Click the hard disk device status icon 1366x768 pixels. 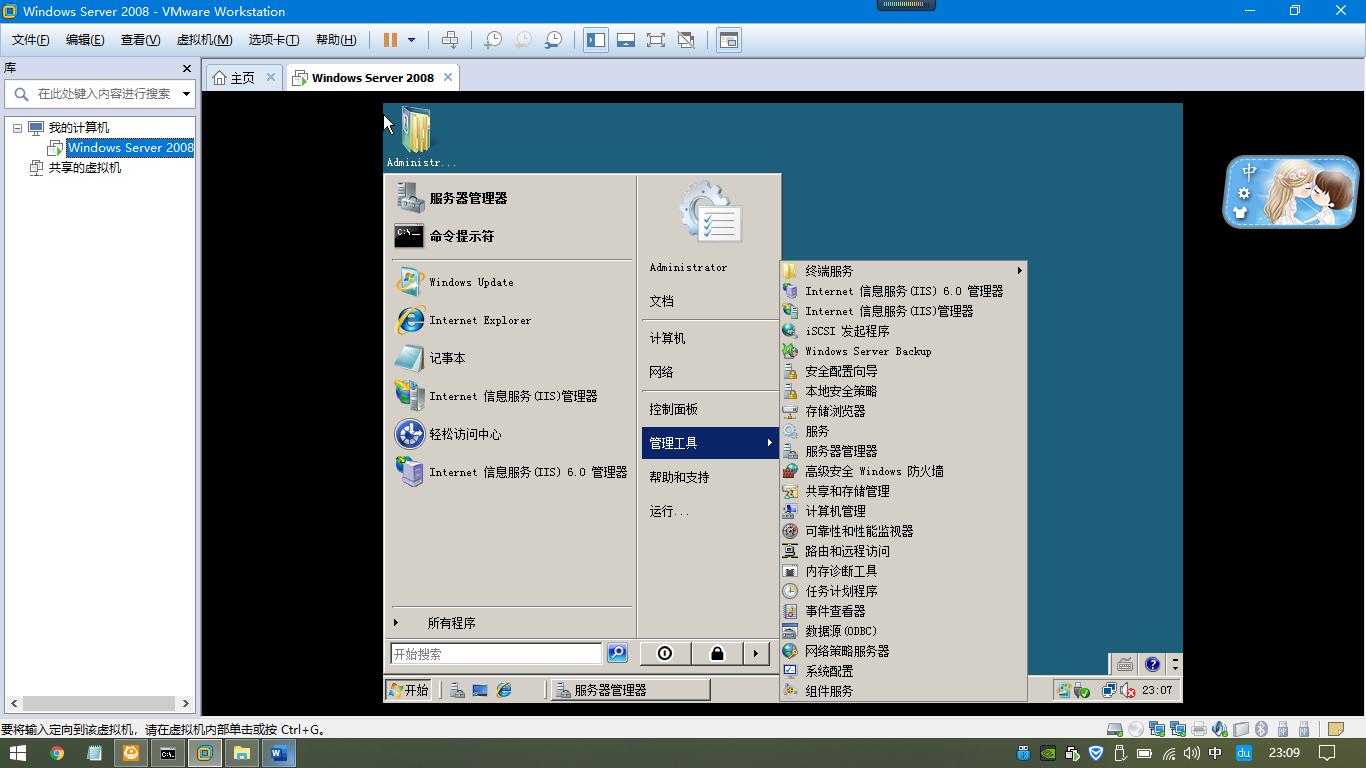(x=1115, y=729)
